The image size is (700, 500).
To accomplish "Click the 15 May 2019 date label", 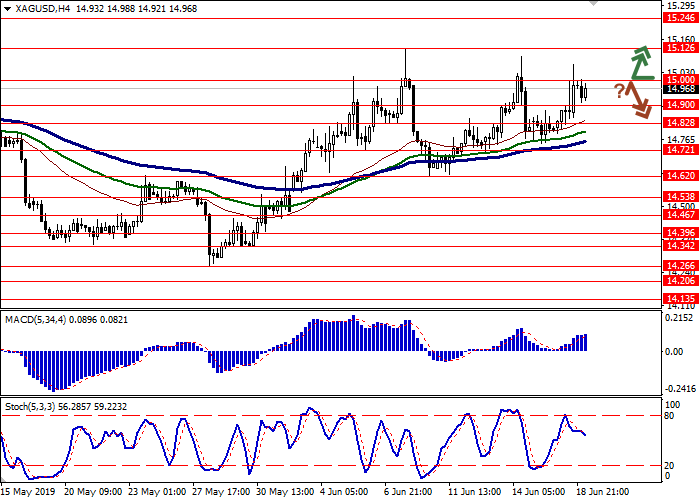I will [x=26, y=492].
